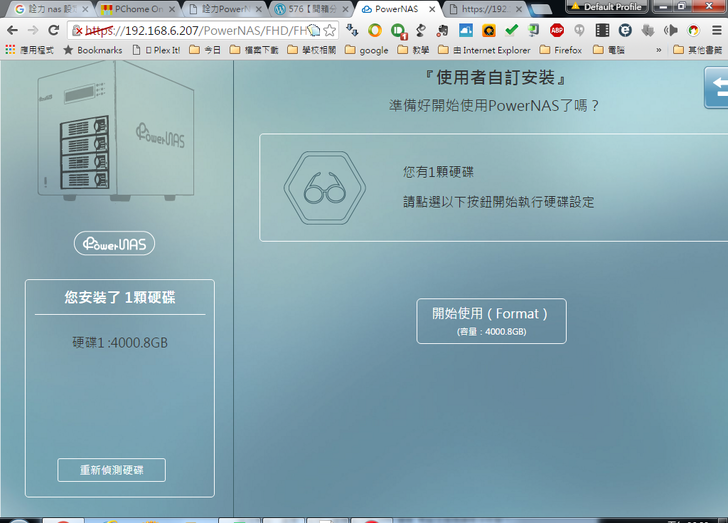Screen dimensions: 728x523
Task: Click the forward navigation arrow
Action: [x=33, y=31]
